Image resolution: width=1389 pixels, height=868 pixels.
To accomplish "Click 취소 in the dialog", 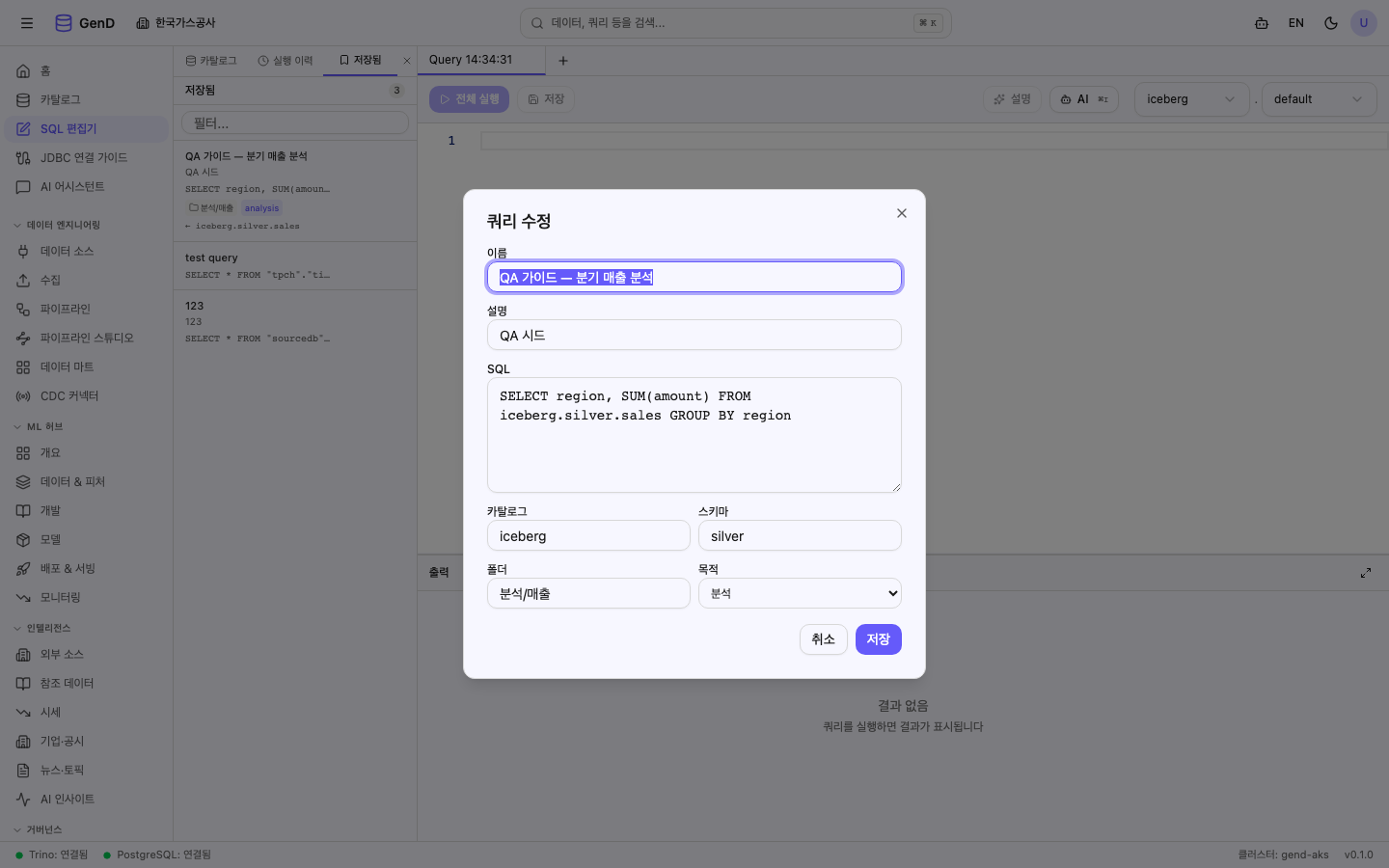I will coord(824,639).
